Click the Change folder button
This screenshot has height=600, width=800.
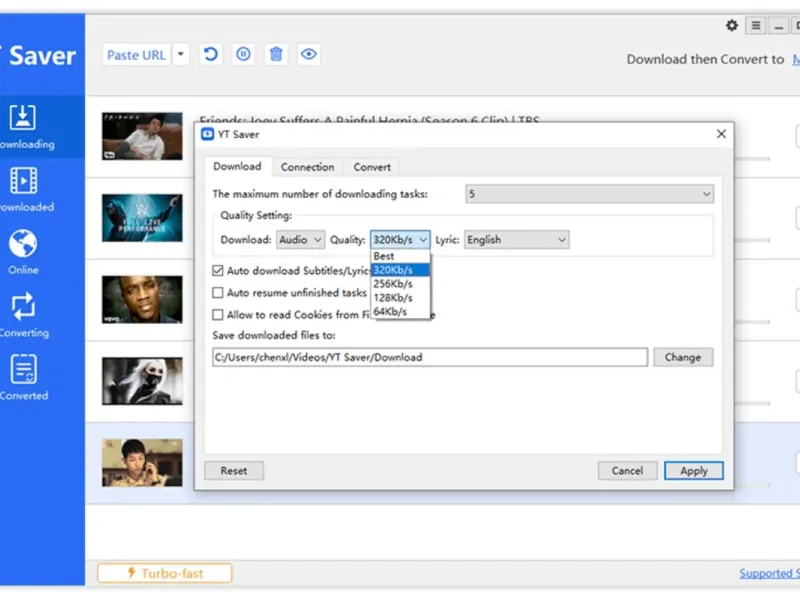tap(683, 357)
